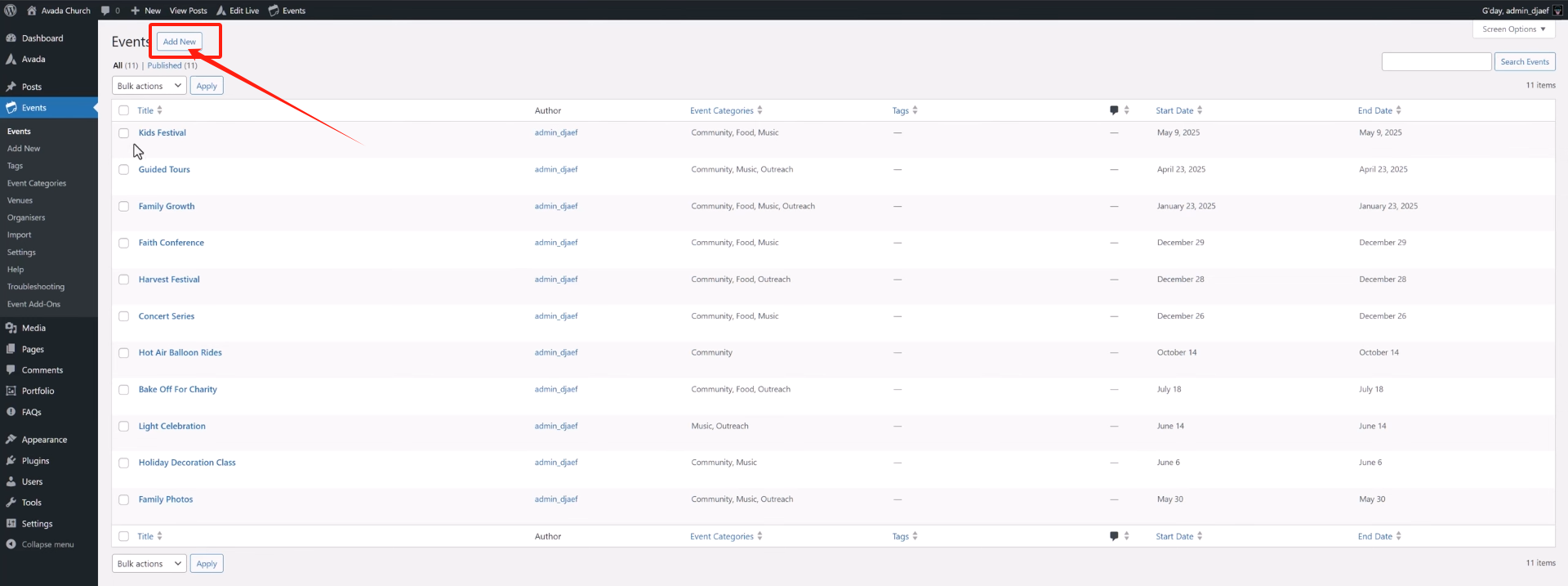Click the Appearance paintbrush icon
Viewport: 1568px width, 586px height.
11,440
